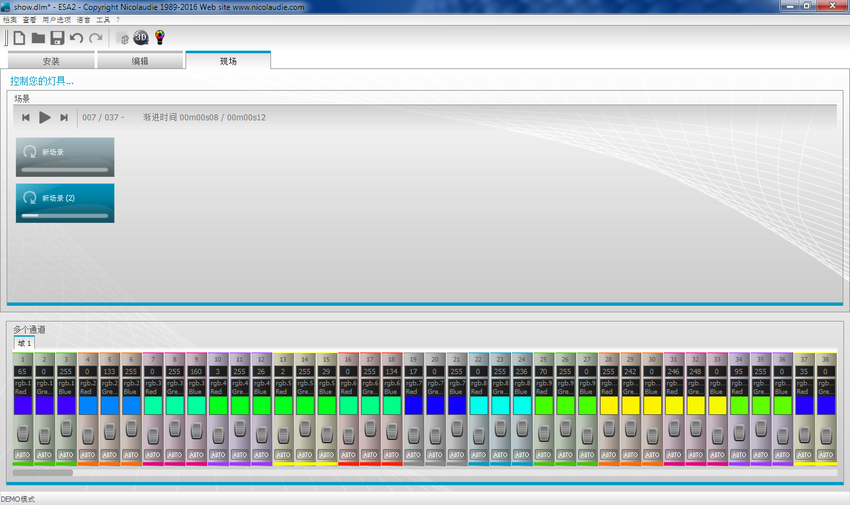Screen dimensions: 850x505
Task: Select channel 16 number header
Action: 348,359
